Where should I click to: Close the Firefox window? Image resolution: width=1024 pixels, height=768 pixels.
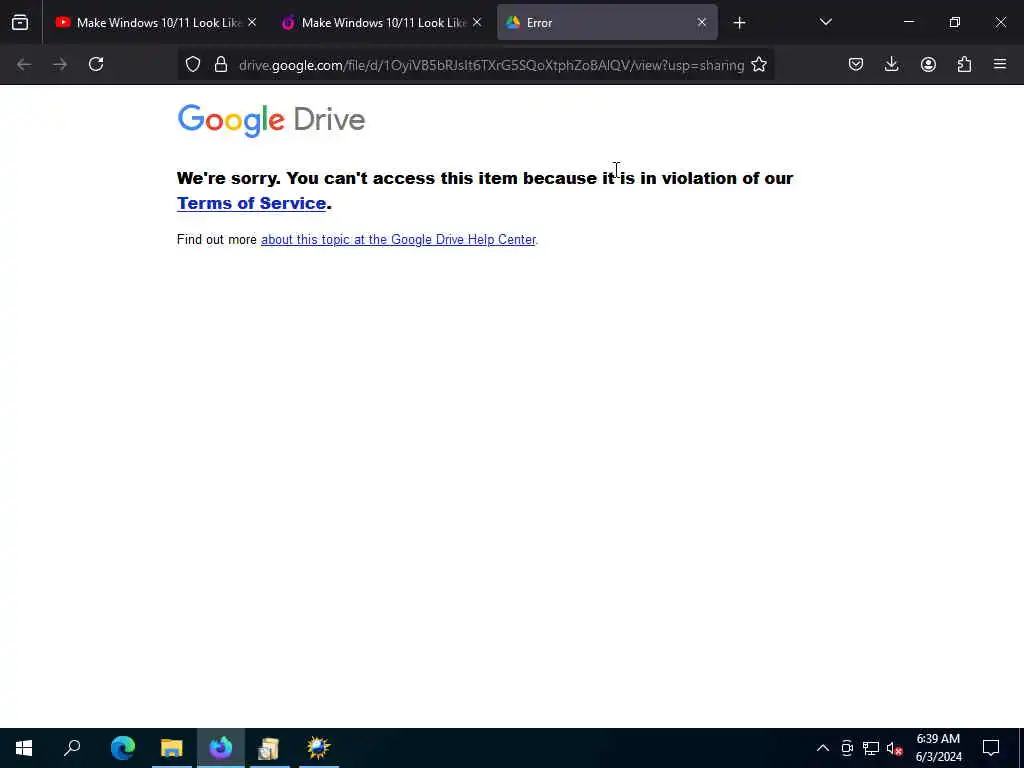1000,22
